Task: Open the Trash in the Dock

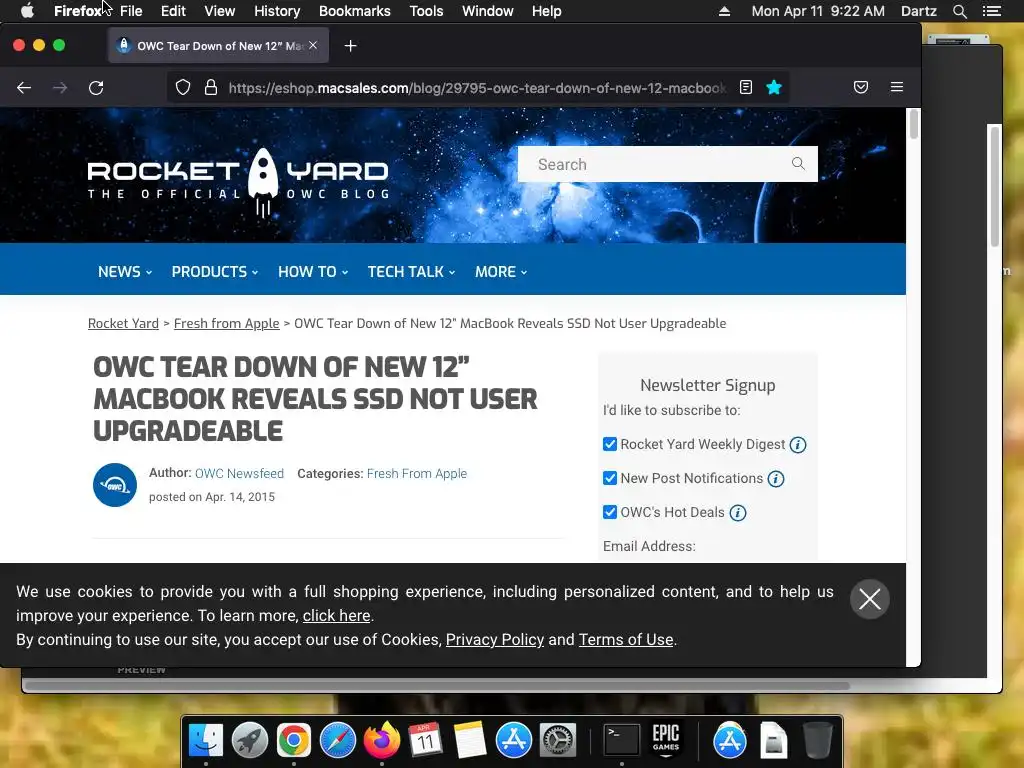Action: 818,740
